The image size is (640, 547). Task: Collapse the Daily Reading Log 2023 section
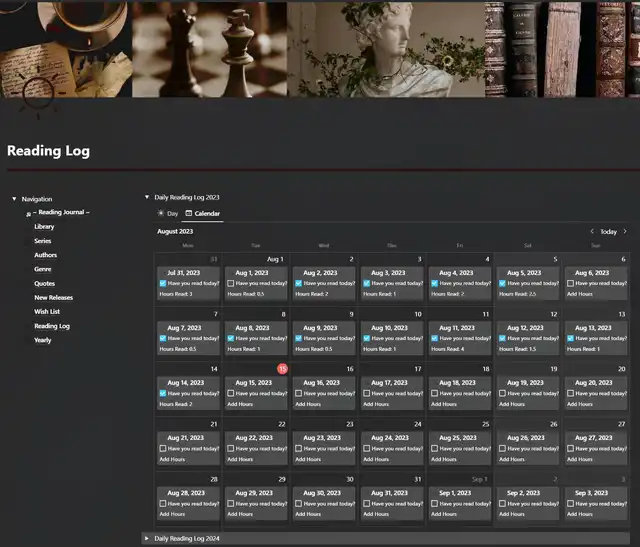click(x=147, y=198)
